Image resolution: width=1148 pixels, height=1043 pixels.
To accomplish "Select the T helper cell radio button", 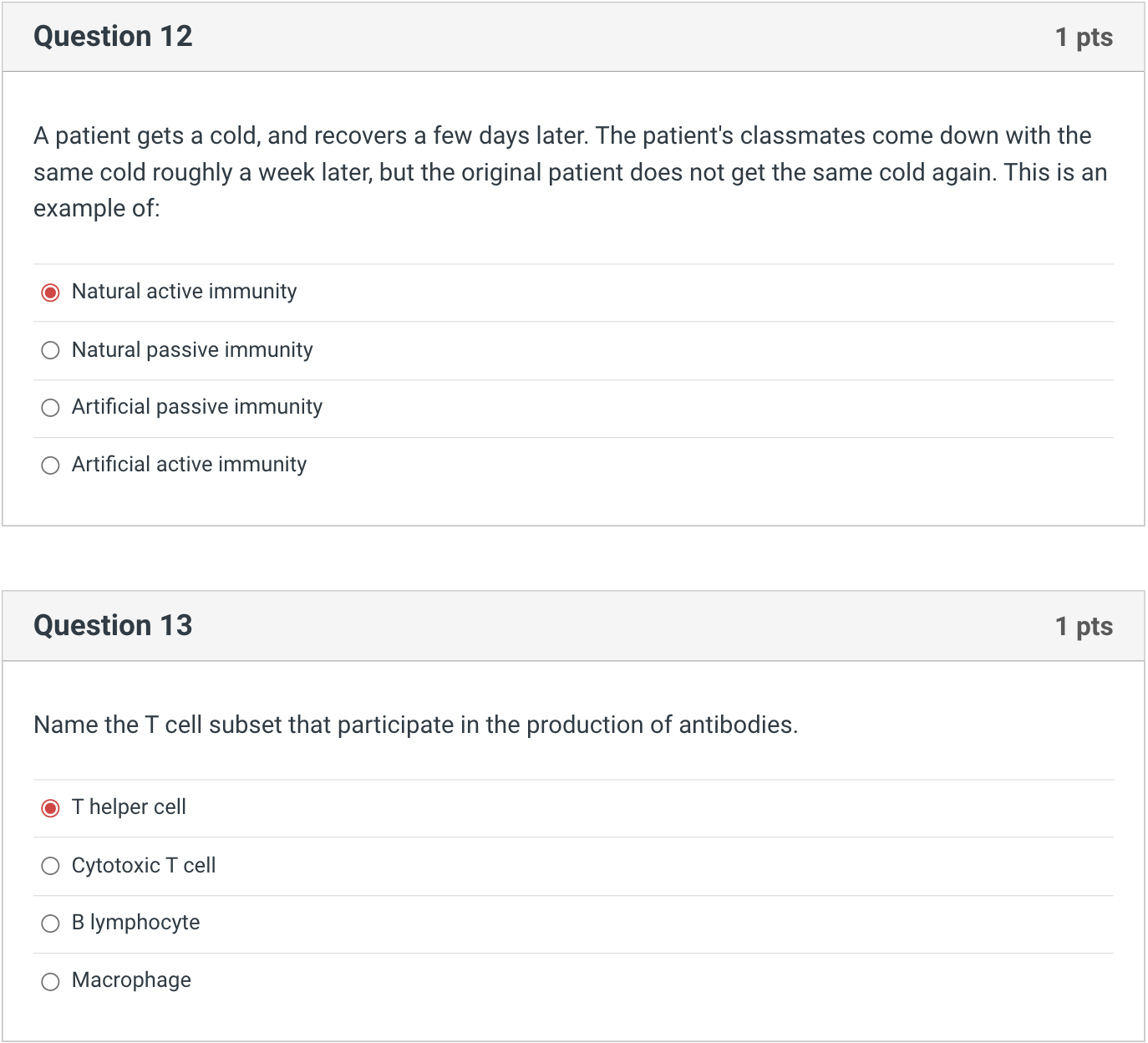I will (51, 808).
